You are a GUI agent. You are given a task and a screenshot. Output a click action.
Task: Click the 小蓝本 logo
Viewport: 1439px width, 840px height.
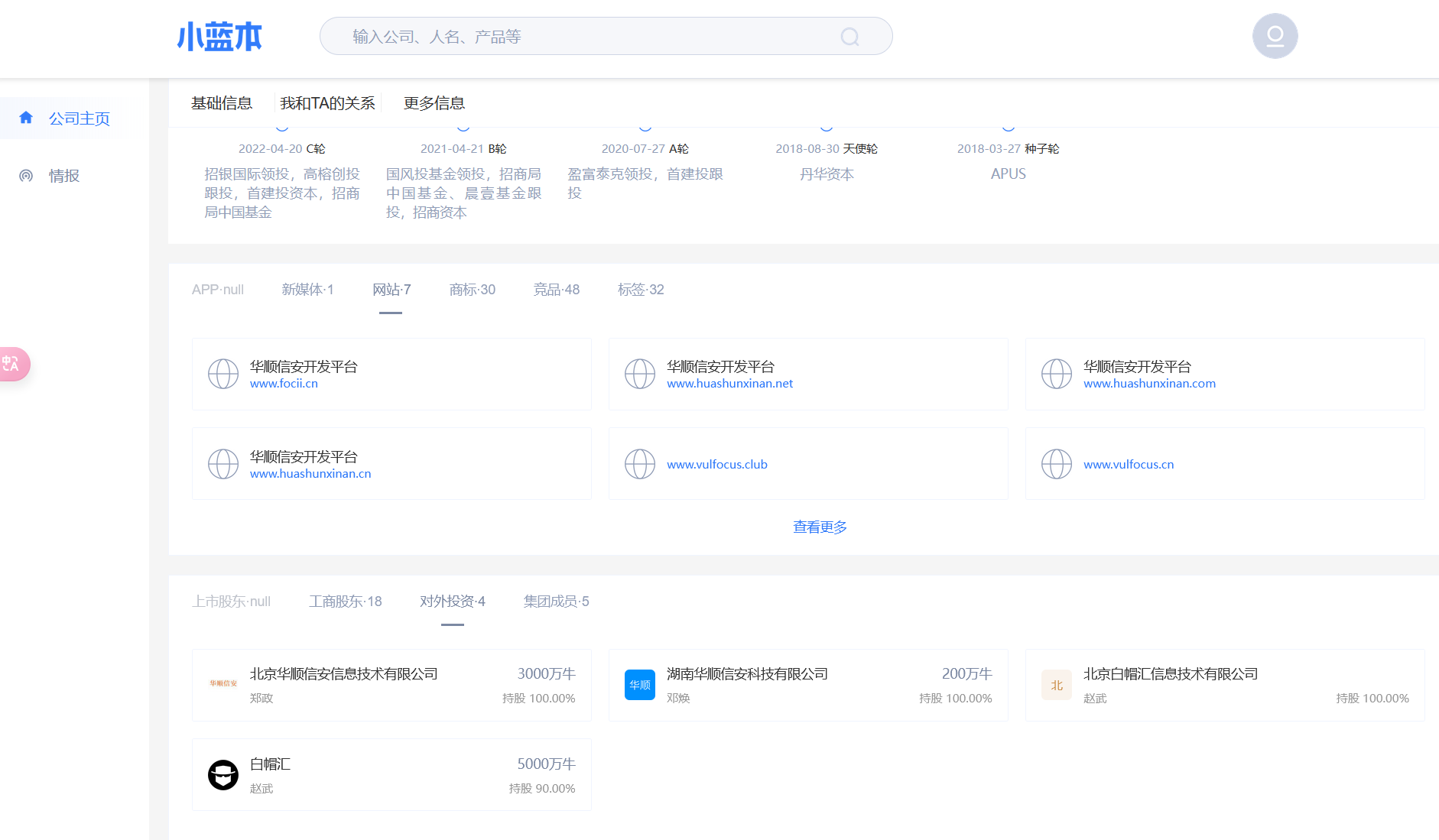[x=219, y=37]
